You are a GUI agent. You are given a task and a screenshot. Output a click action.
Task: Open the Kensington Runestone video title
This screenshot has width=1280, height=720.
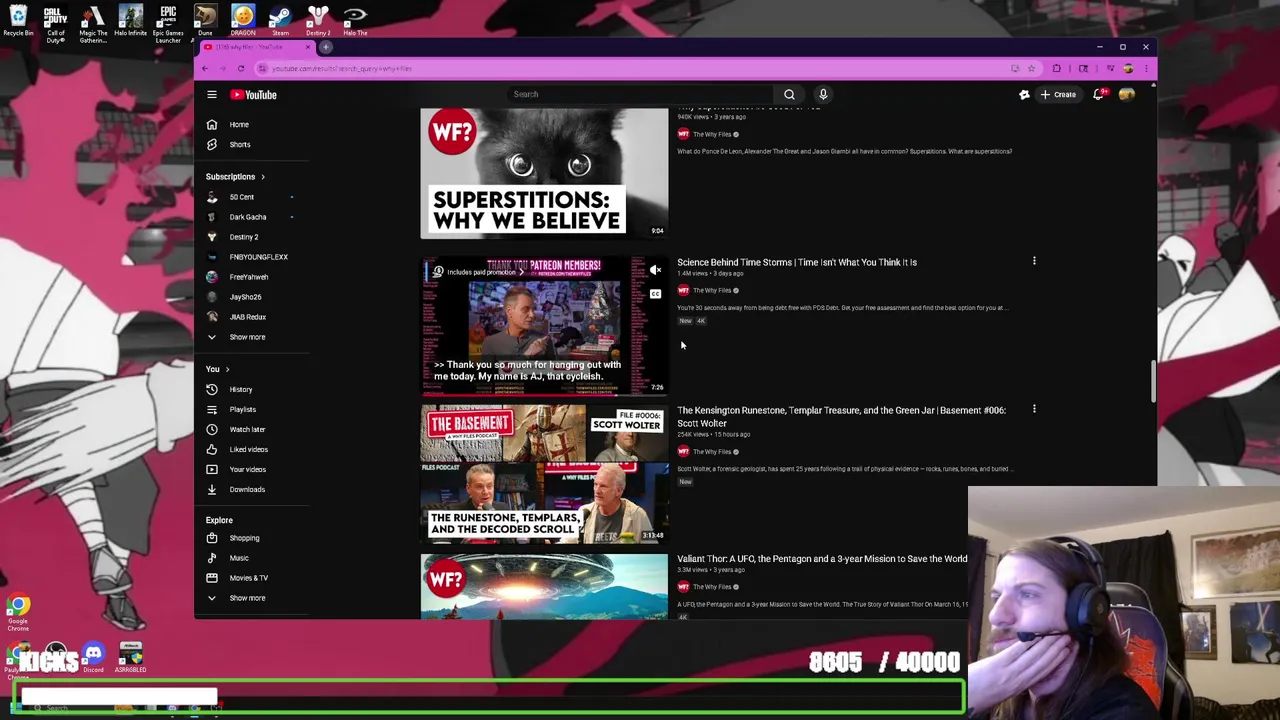pos(841,416)
